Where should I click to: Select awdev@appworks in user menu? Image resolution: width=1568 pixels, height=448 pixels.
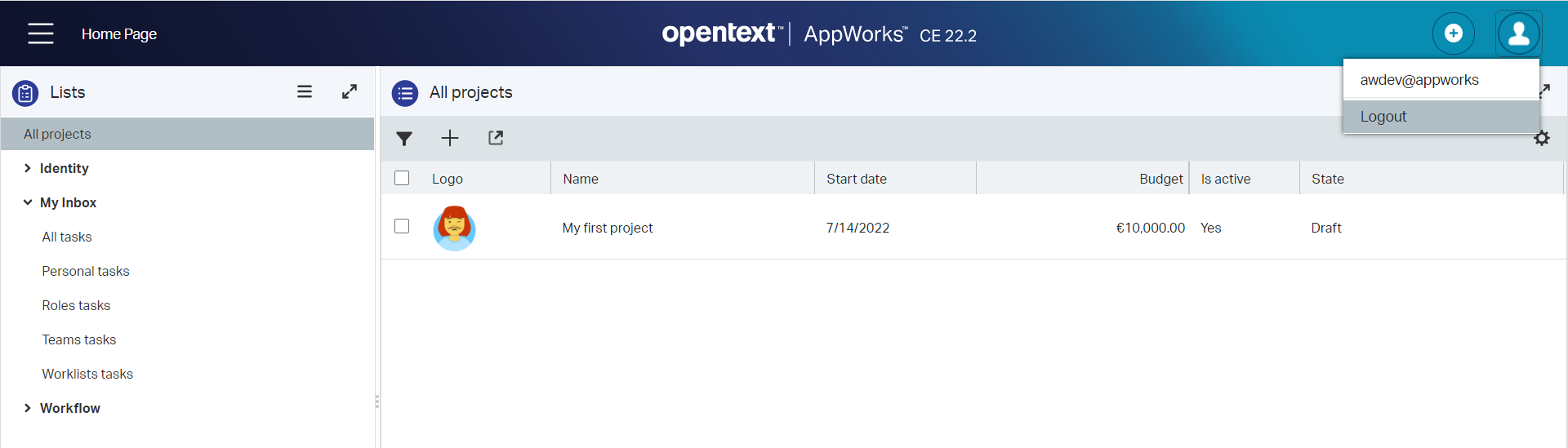pos(1419,80)
